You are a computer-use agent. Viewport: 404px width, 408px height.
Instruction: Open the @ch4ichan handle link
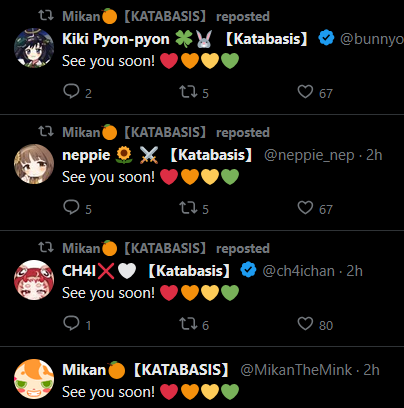298,271
